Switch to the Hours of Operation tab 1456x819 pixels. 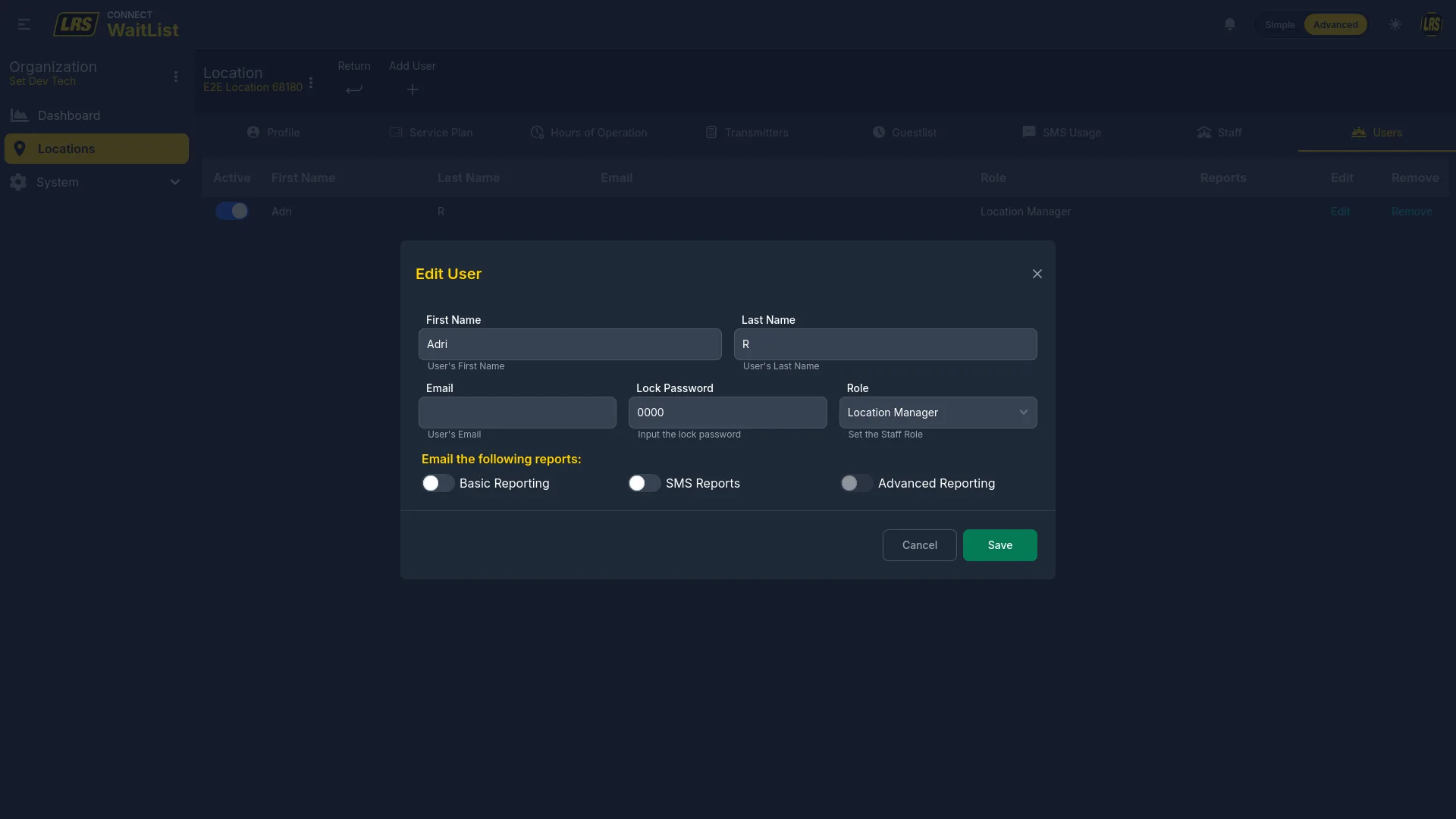588,132
